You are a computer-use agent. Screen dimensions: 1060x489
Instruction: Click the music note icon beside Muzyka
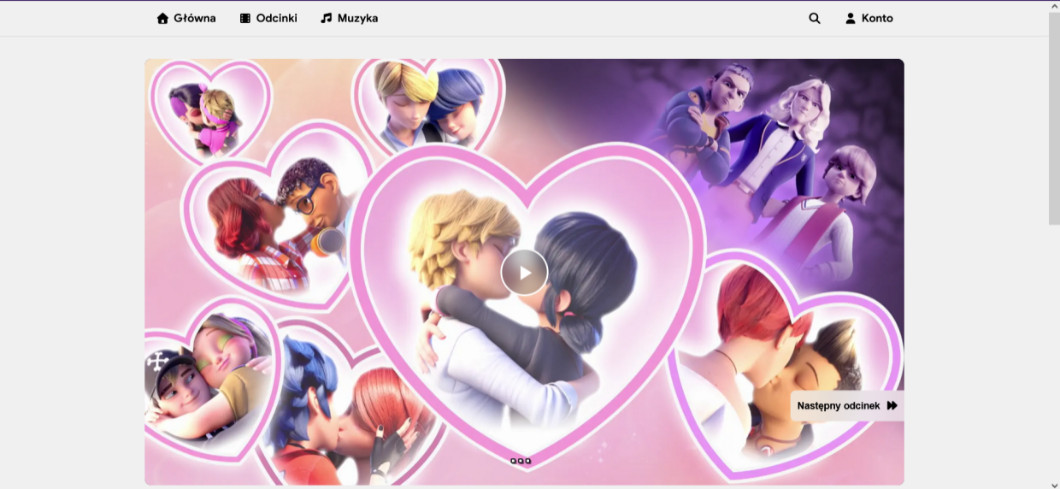coord(326,18)
